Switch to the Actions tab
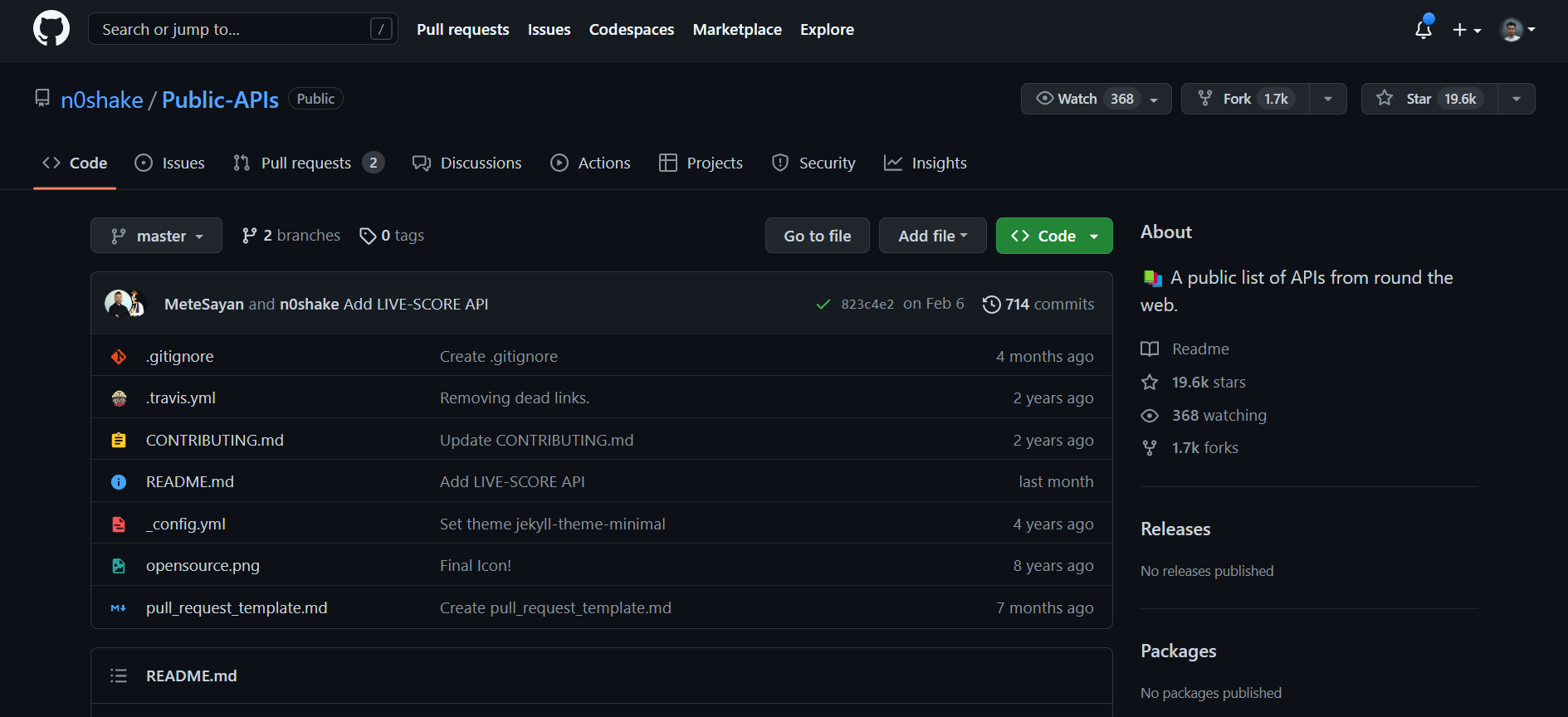1568x717 pixels. 590,163
